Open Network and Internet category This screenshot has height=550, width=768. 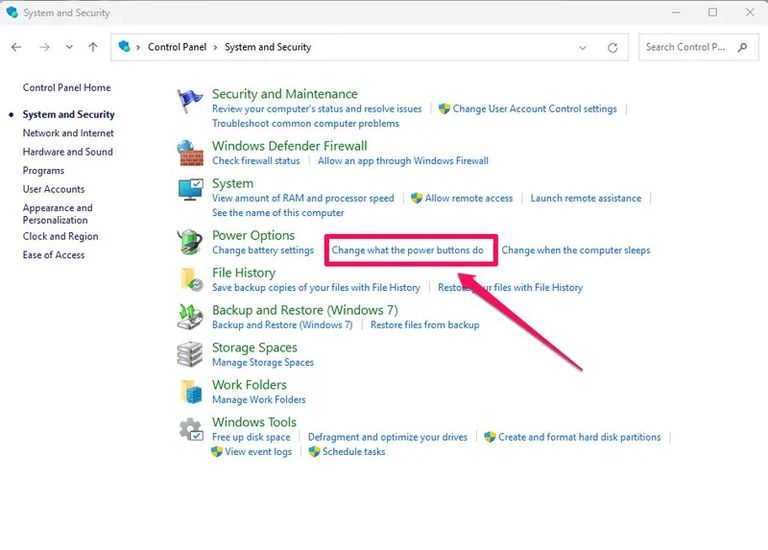coord(68,133)
